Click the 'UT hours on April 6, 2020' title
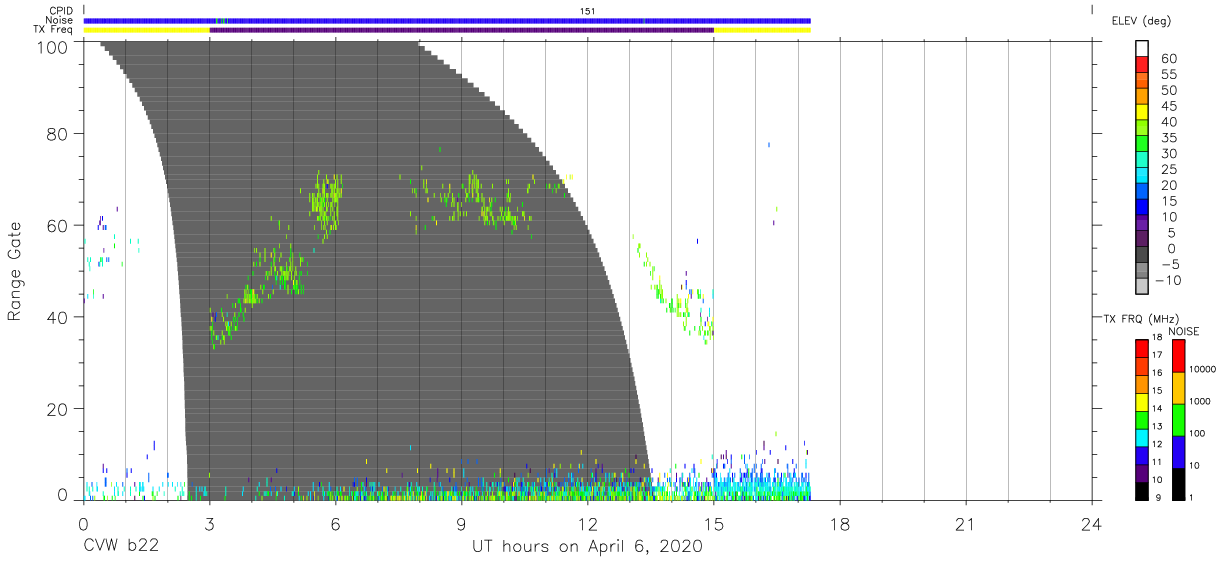The height and width of the screenshot is (567, 1228). [588, 547]
